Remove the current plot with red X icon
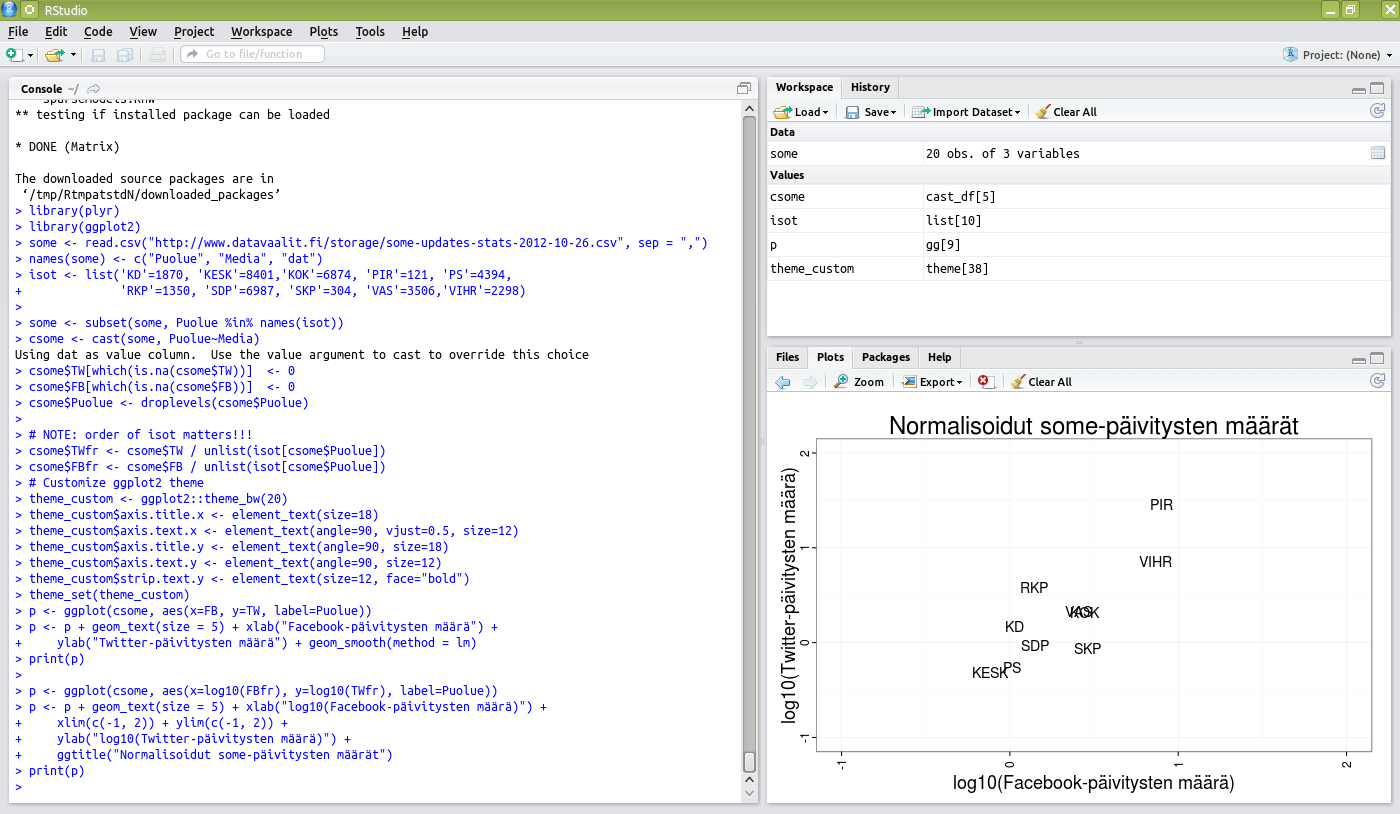 click(985, 382)
